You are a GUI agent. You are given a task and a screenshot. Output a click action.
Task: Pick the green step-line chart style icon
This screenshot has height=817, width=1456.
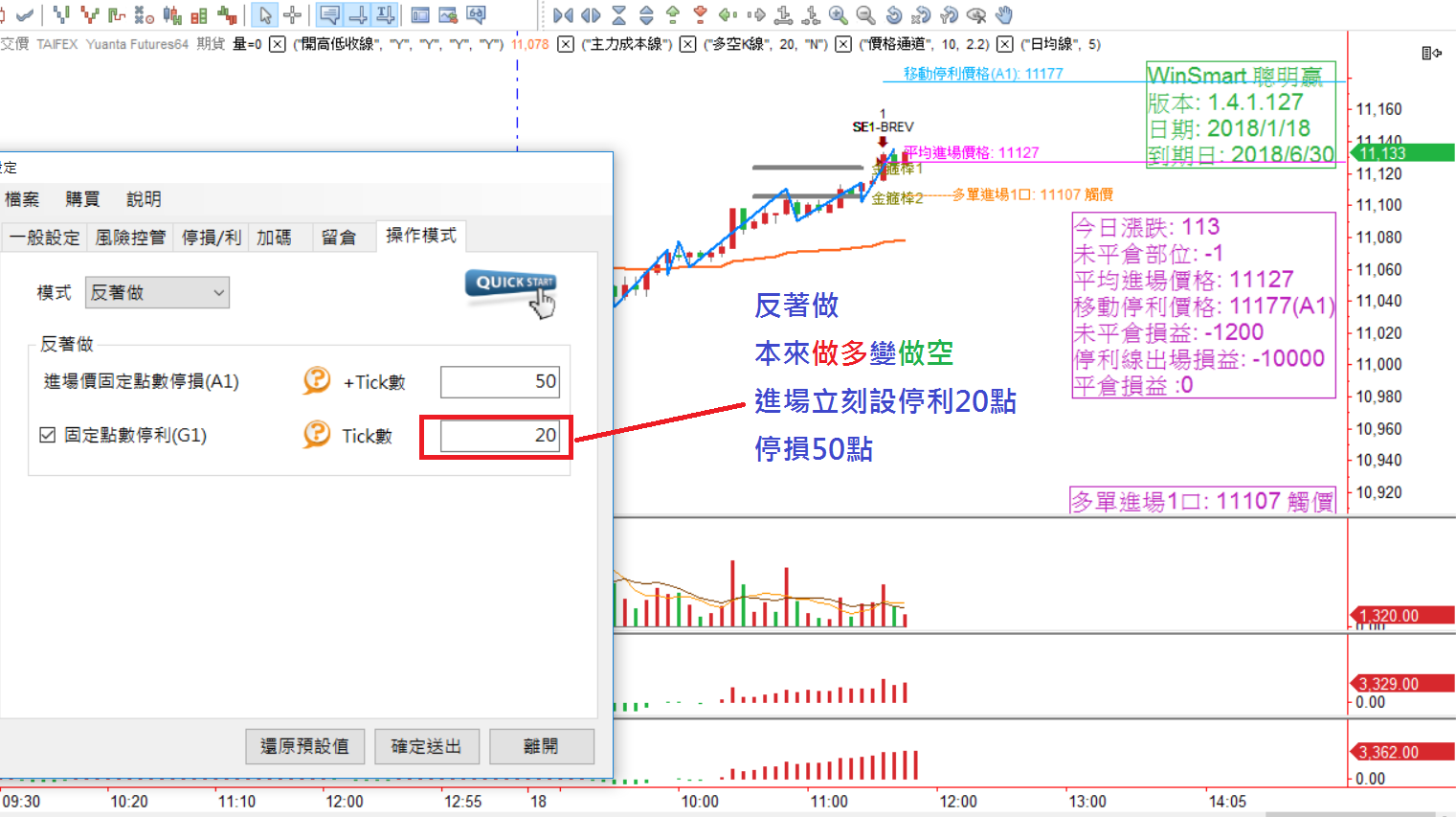pyautogui.click(x=117, y=14)
